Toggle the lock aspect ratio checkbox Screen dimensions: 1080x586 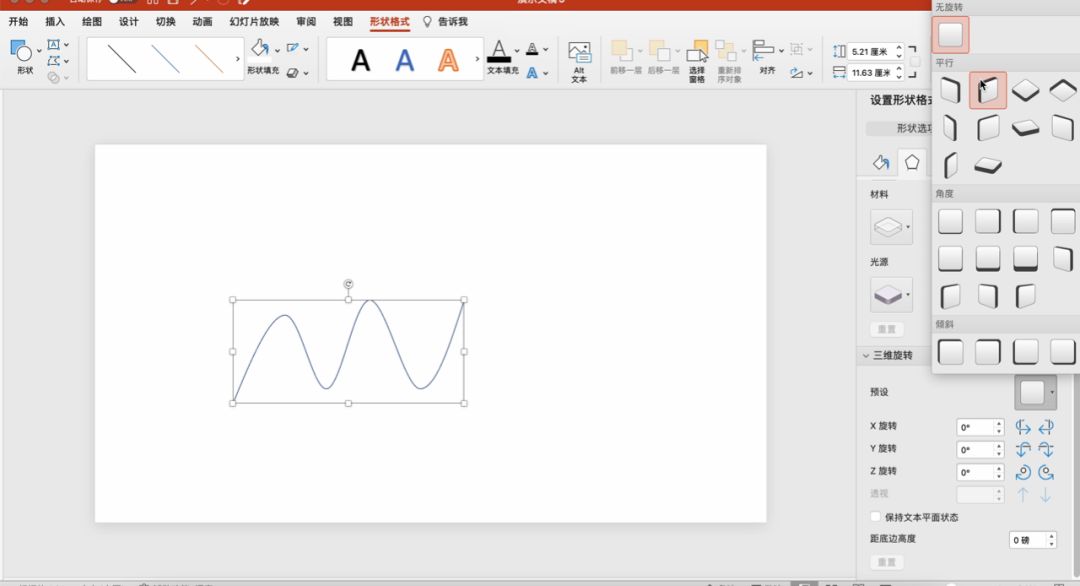point(914,62)
